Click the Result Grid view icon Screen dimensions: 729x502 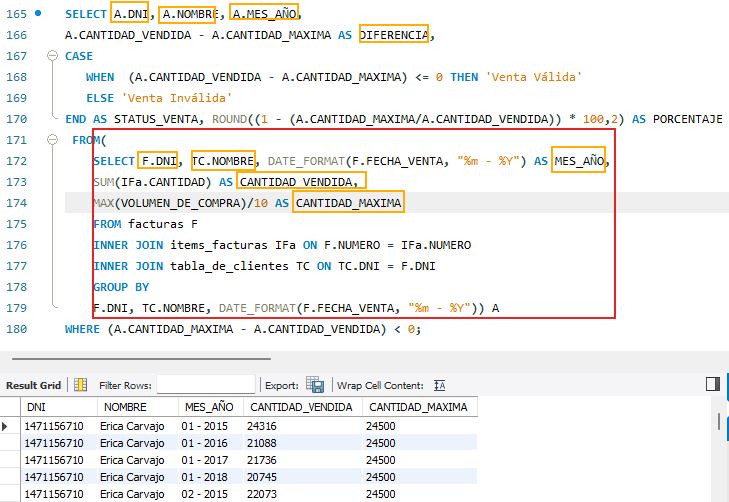pos(80,385)
